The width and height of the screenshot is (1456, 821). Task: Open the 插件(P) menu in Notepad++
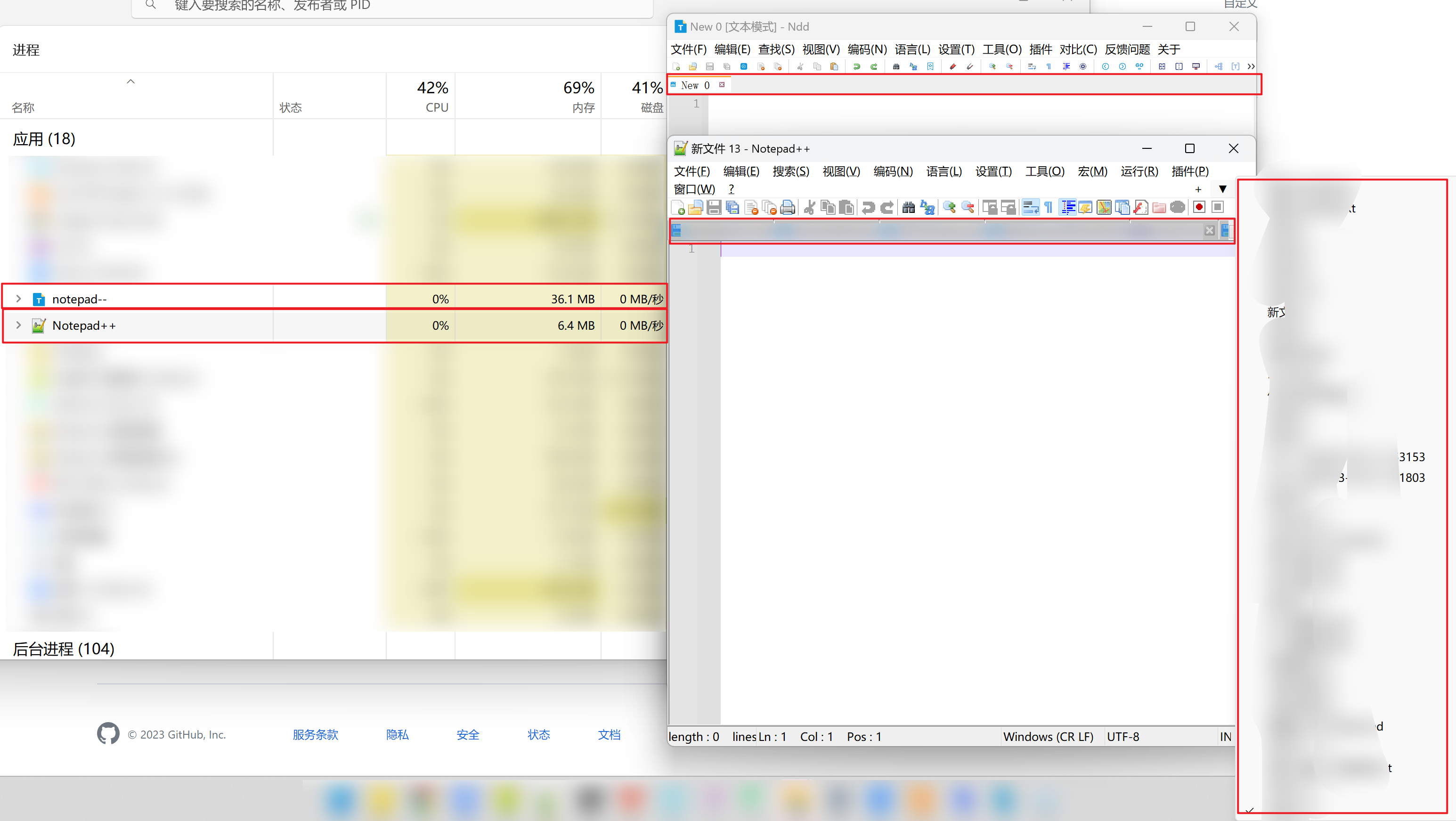1189,171
